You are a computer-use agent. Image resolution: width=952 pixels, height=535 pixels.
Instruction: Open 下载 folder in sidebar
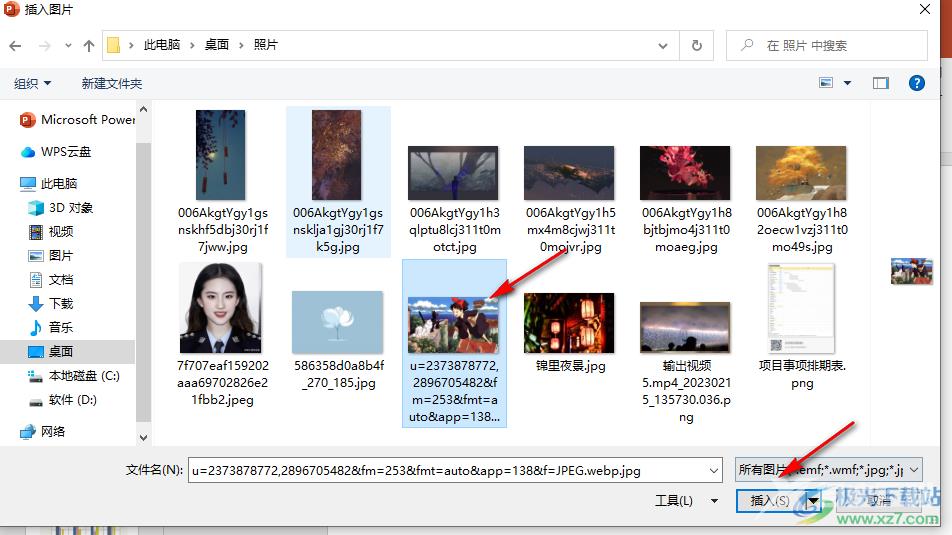pos(51,303)
